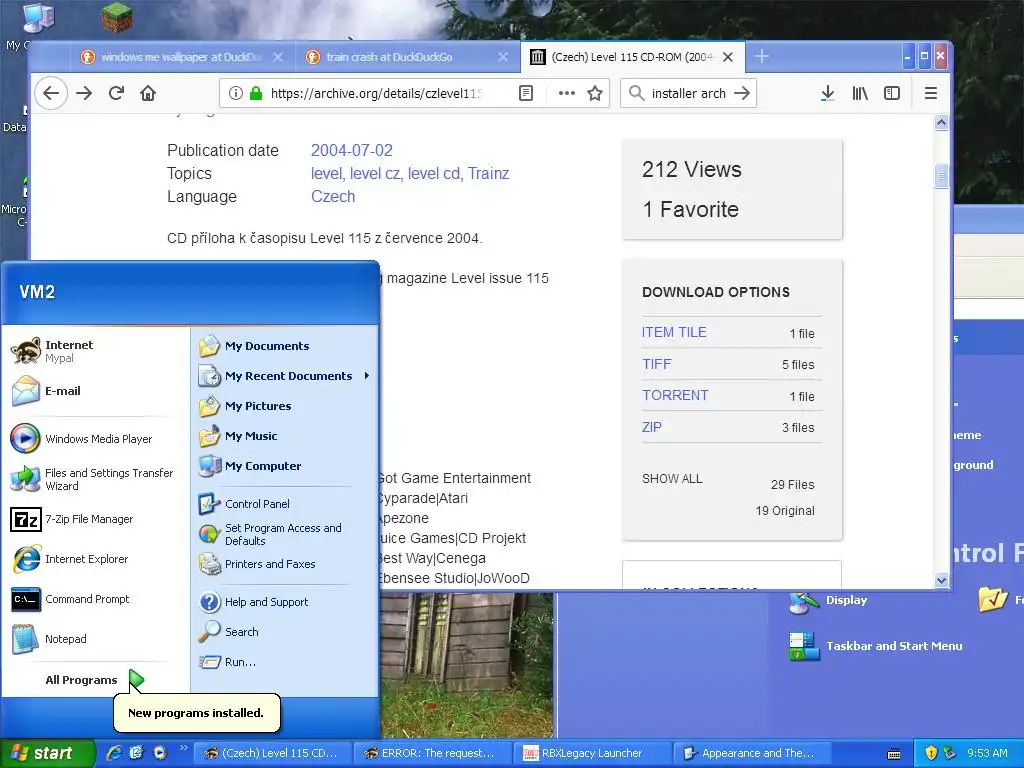The image size is (1024, 768).
Task: Expand My Recent Documents submenu
Action: pyautogui.click(x=285, y=376)
